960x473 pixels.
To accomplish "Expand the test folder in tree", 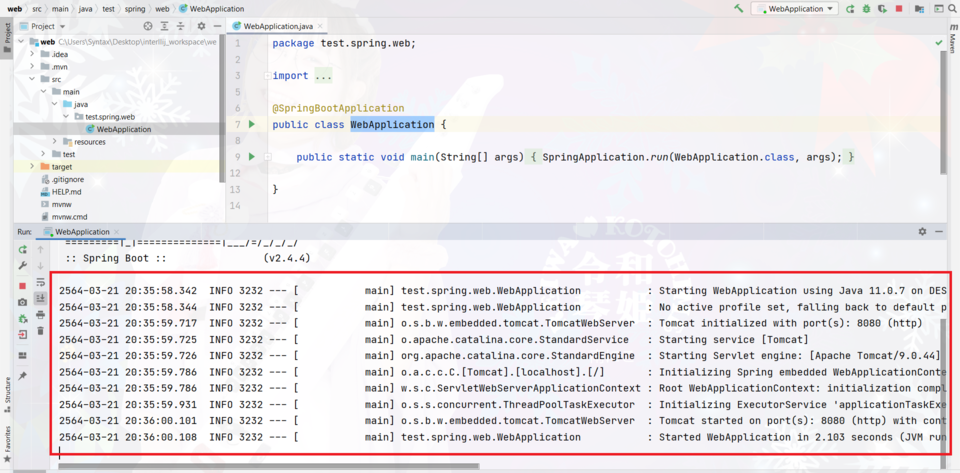I will pos(43,154).
